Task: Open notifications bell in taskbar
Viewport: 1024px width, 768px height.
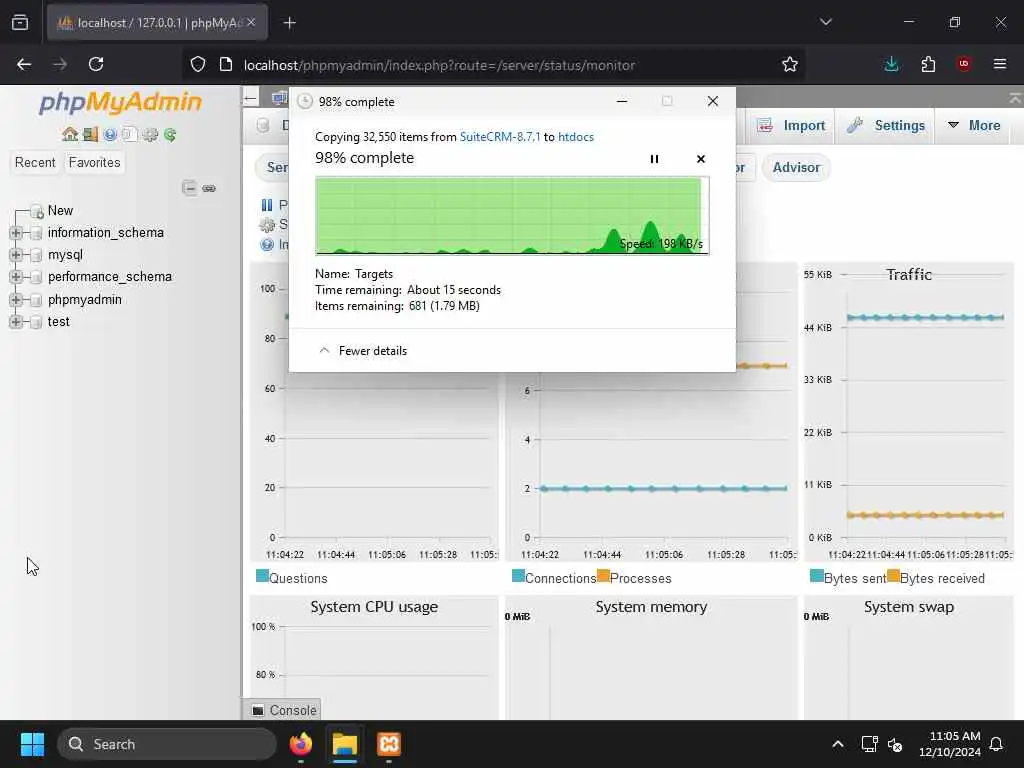Action: [x=997, y=744]
